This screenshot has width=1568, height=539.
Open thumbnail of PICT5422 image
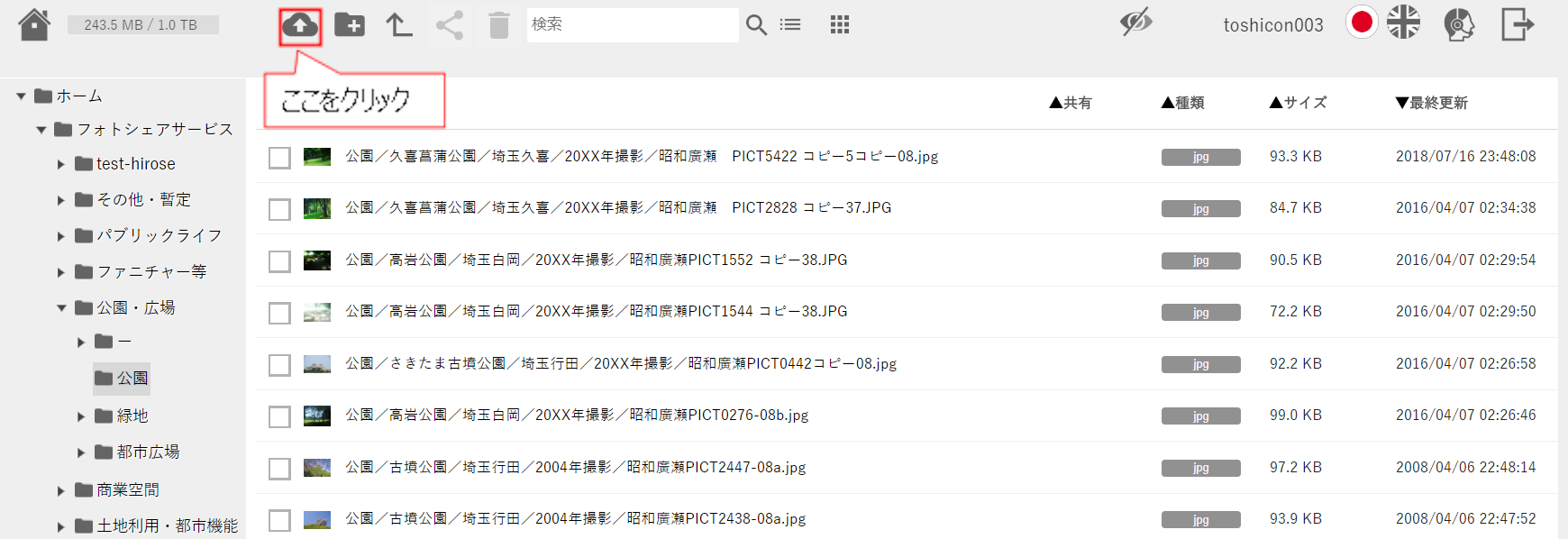coord(317,157)
